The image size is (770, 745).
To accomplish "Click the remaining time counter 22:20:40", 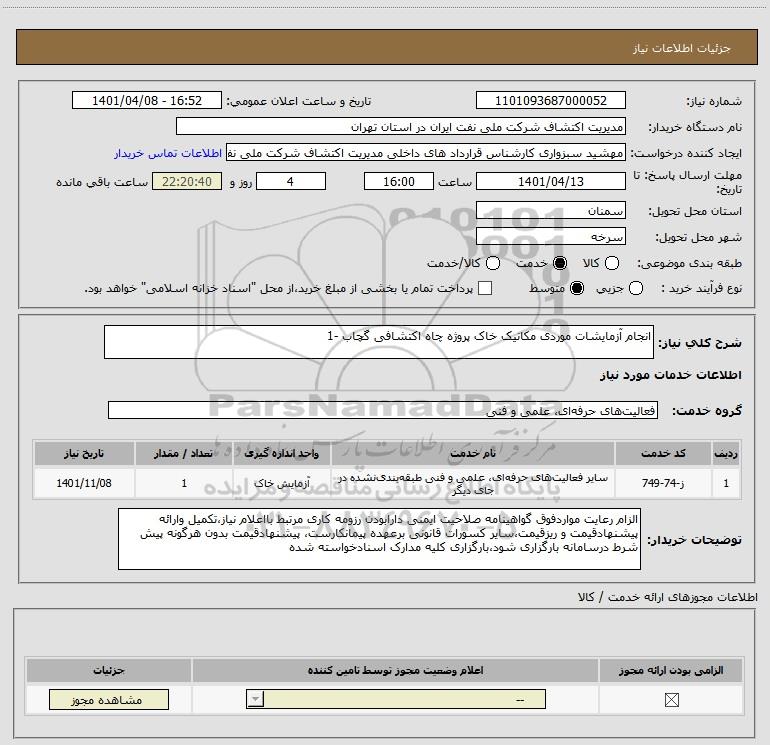I will pos(187,181).
